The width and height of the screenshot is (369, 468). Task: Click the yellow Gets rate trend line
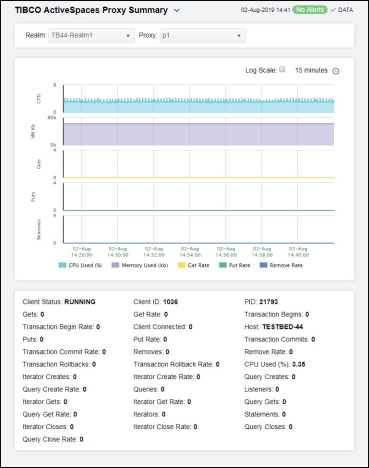[199, 178]
